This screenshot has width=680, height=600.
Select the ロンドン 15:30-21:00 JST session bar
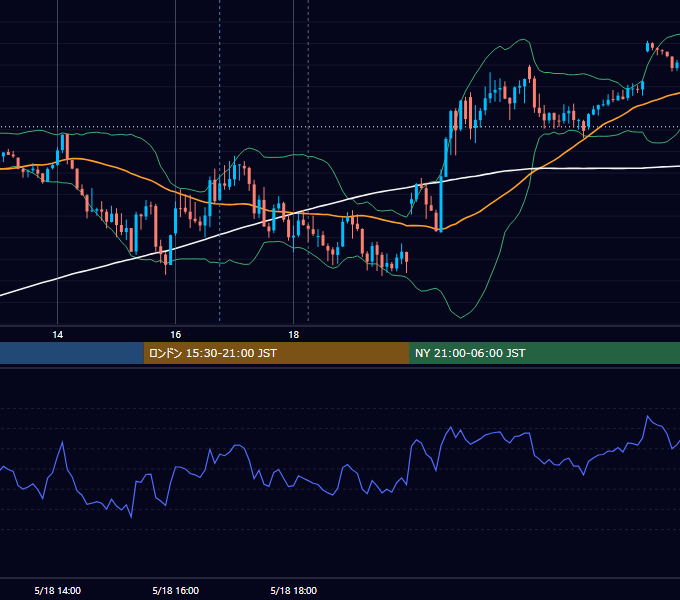(x=276, y=353)
